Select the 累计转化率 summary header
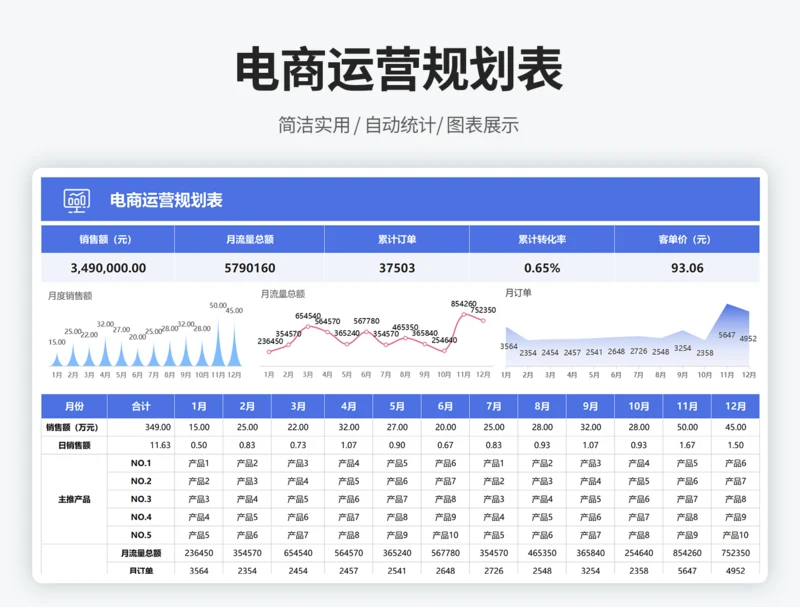The width and height of the screenshot is (800, 616). point(542,239)
